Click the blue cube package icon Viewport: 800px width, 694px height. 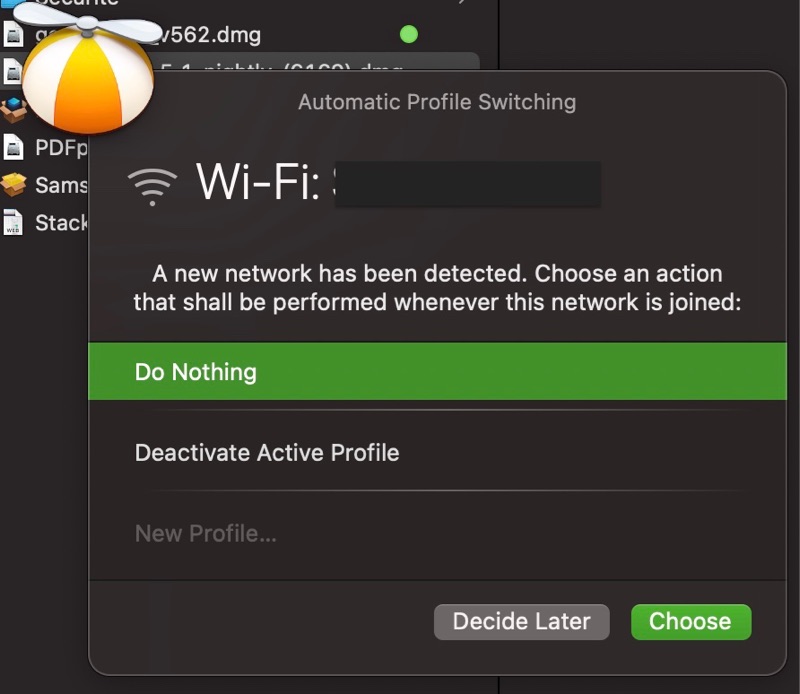click(12, 107)
